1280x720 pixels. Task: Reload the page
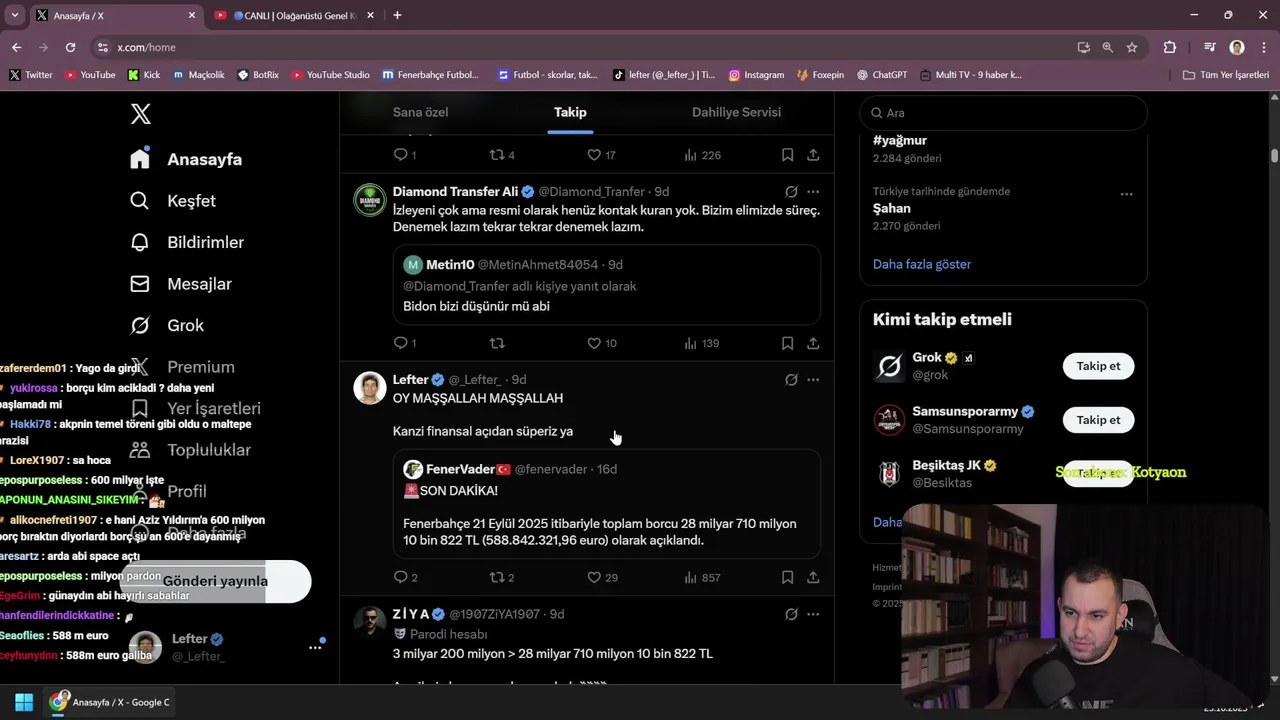[70, 47]
